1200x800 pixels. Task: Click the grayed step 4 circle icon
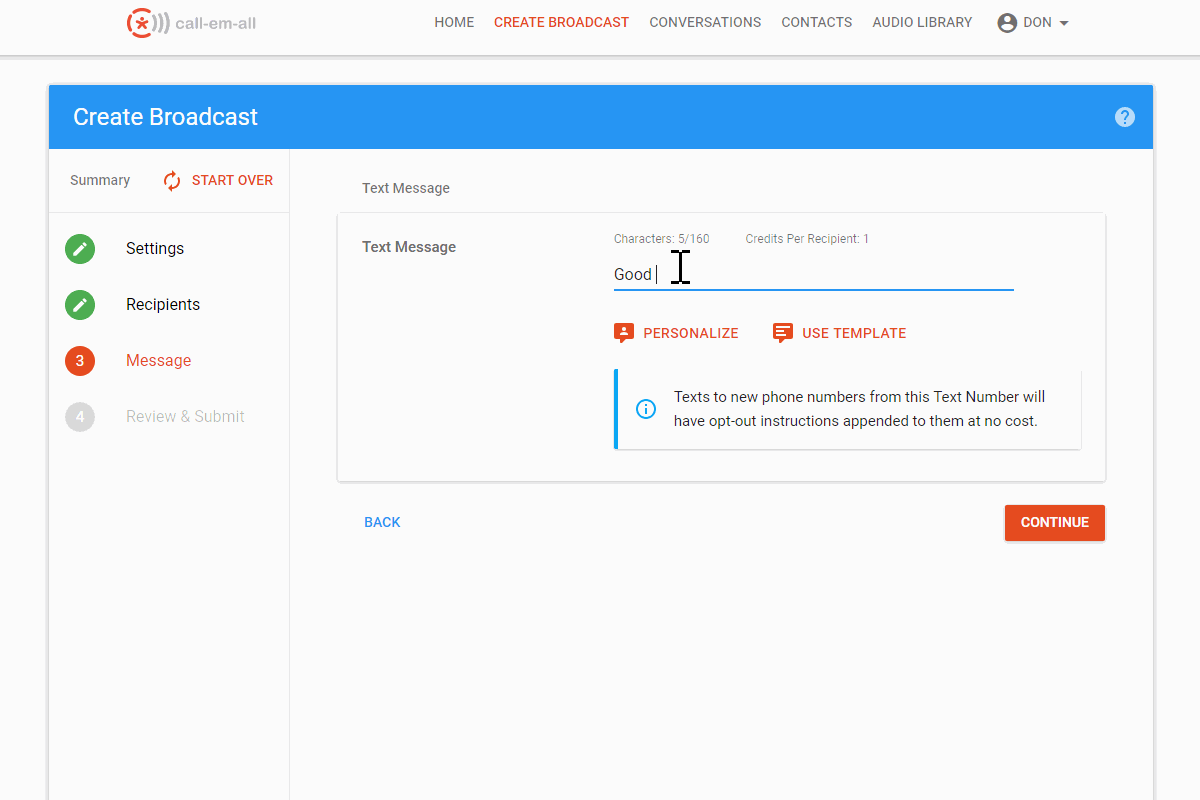click(x=80, y=416)
